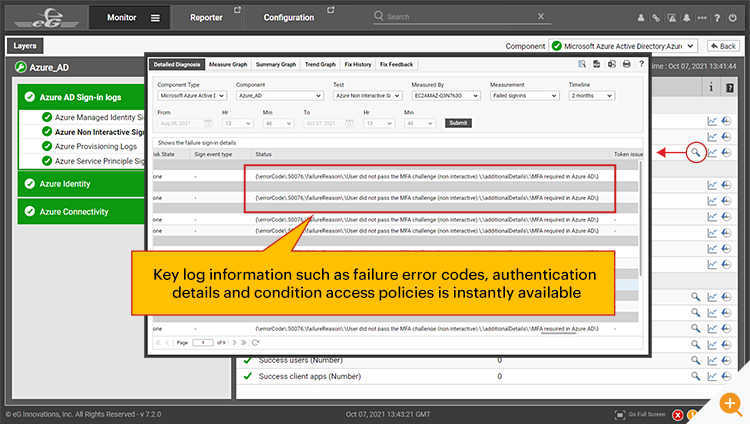The image size is (750, 424).
Task: Open the Configuration menu
Action: (x=289, y=18)
